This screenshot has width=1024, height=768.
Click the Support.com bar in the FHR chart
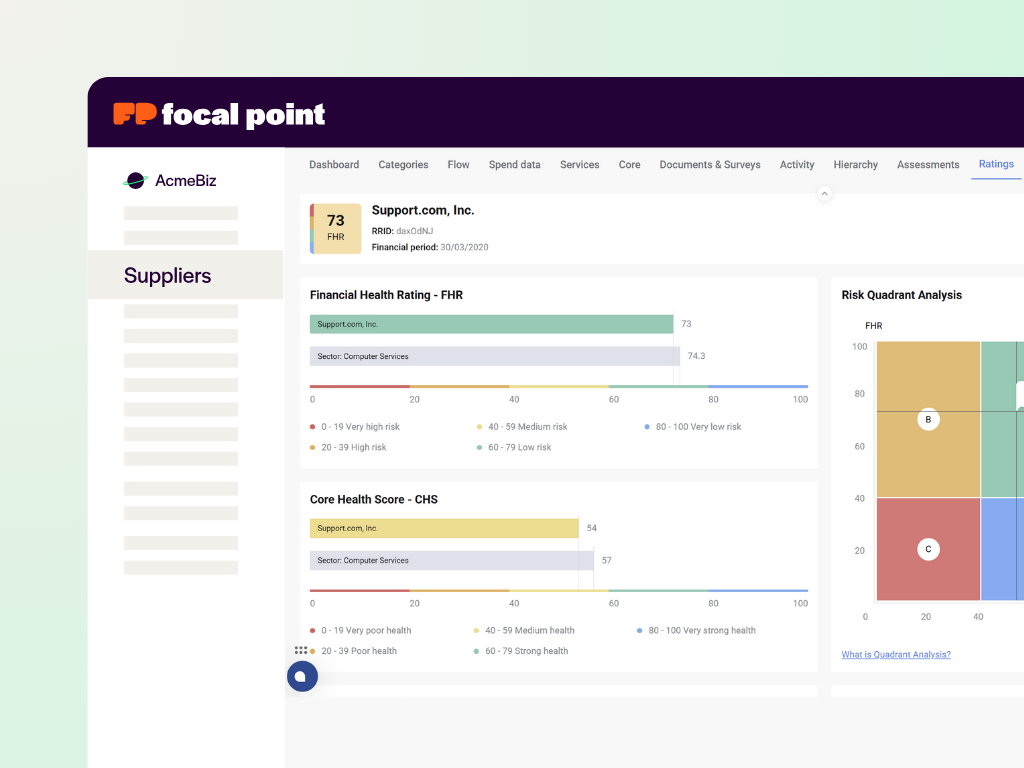(490, 323)
